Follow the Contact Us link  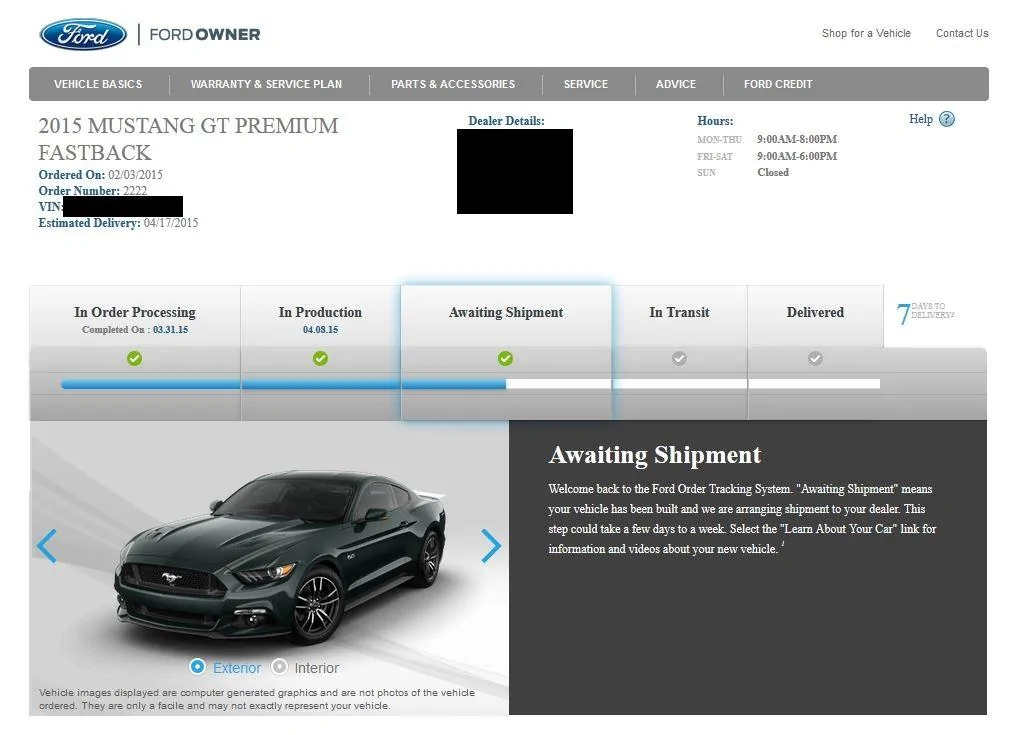pyautogui.click(x=962, y=33)
